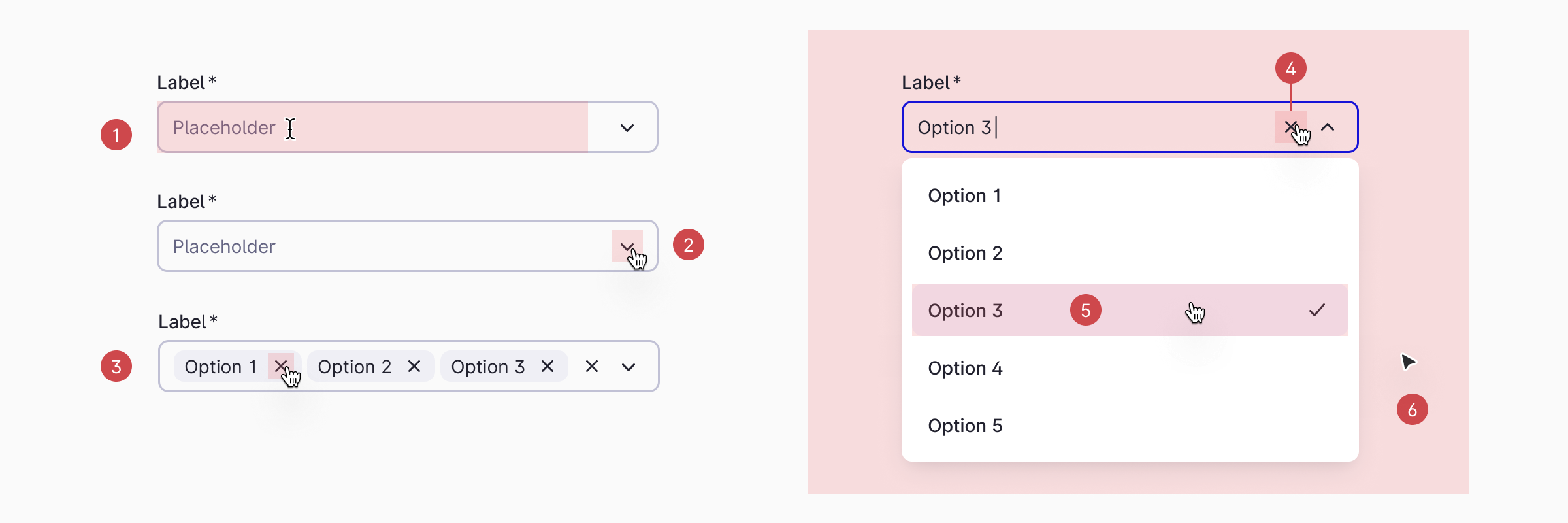Expand the multi-select chip field dropdown

(628, 366)
